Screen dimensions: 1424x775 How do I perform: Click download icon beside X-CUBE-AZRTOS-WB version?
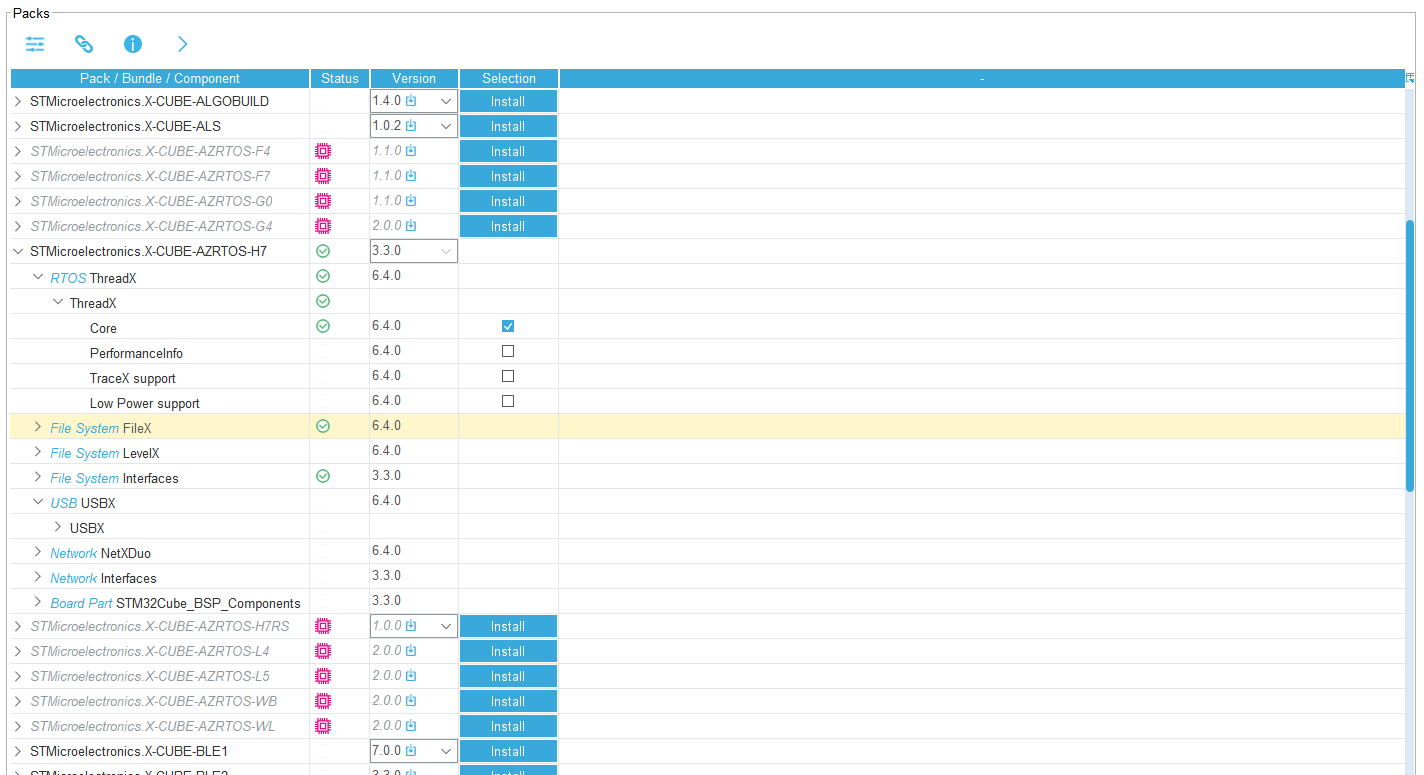tap(411, 701)
